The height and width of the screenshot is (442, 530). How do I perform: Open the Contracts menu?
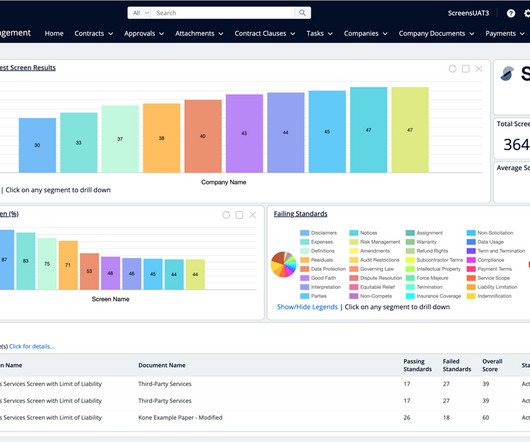(94, 33)
